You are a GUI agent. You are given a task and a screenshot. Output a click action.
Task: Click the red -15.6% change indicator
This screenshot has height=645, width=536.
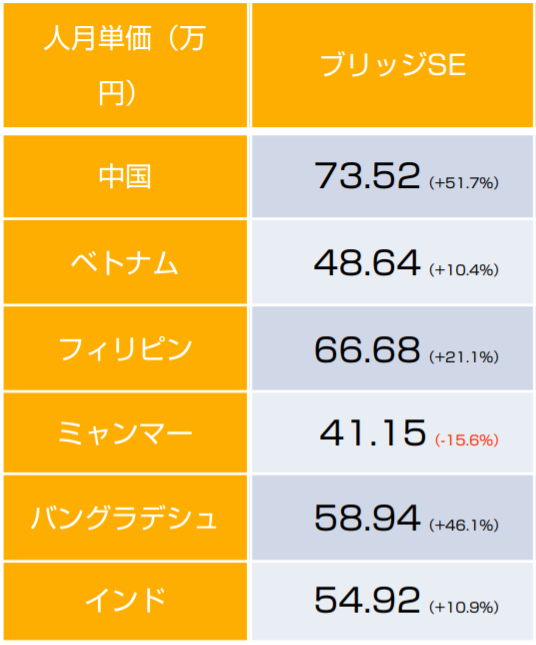pos(467,440)
